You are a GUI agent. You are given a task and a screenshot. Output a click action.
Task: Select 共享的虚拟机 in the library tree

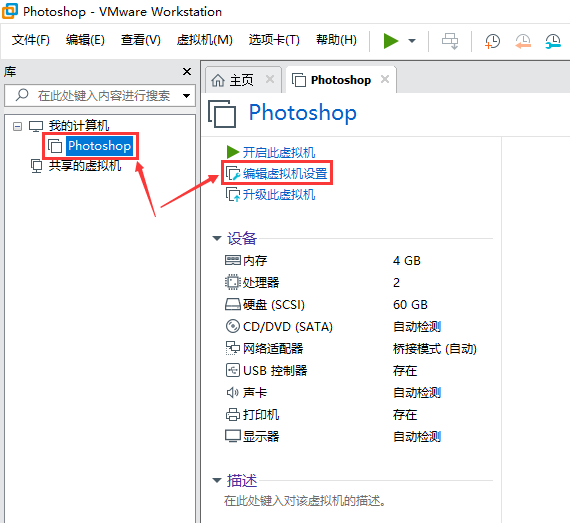point(85,166)
